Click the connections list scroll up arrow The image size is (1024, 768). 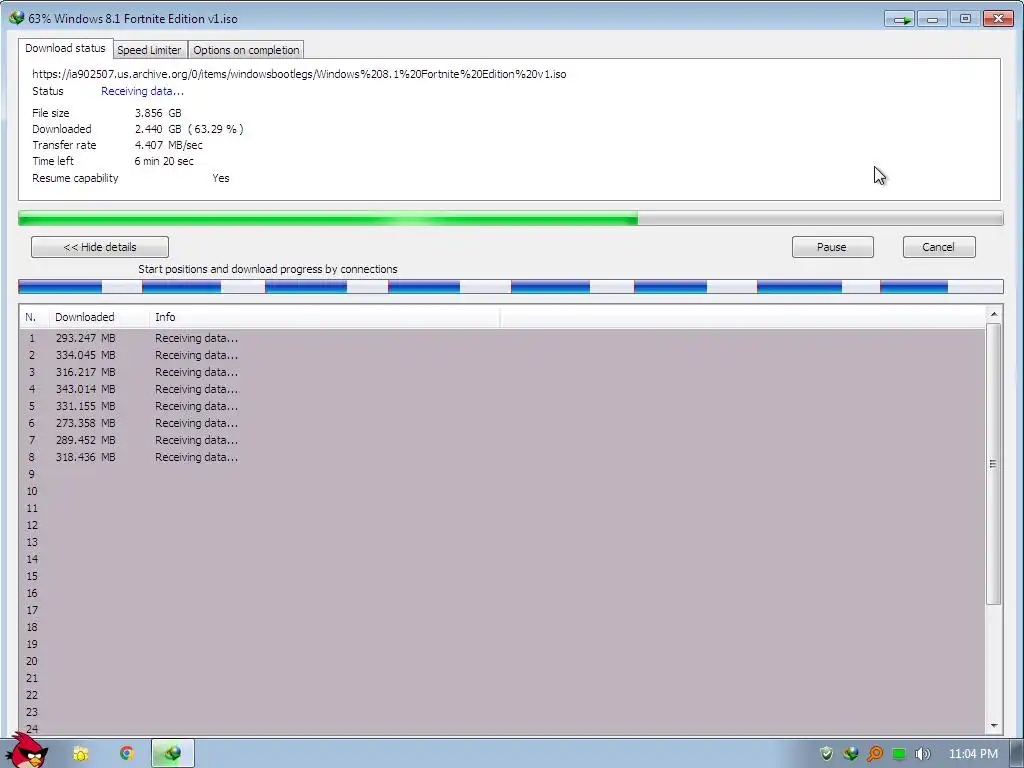tap(993, 314)
